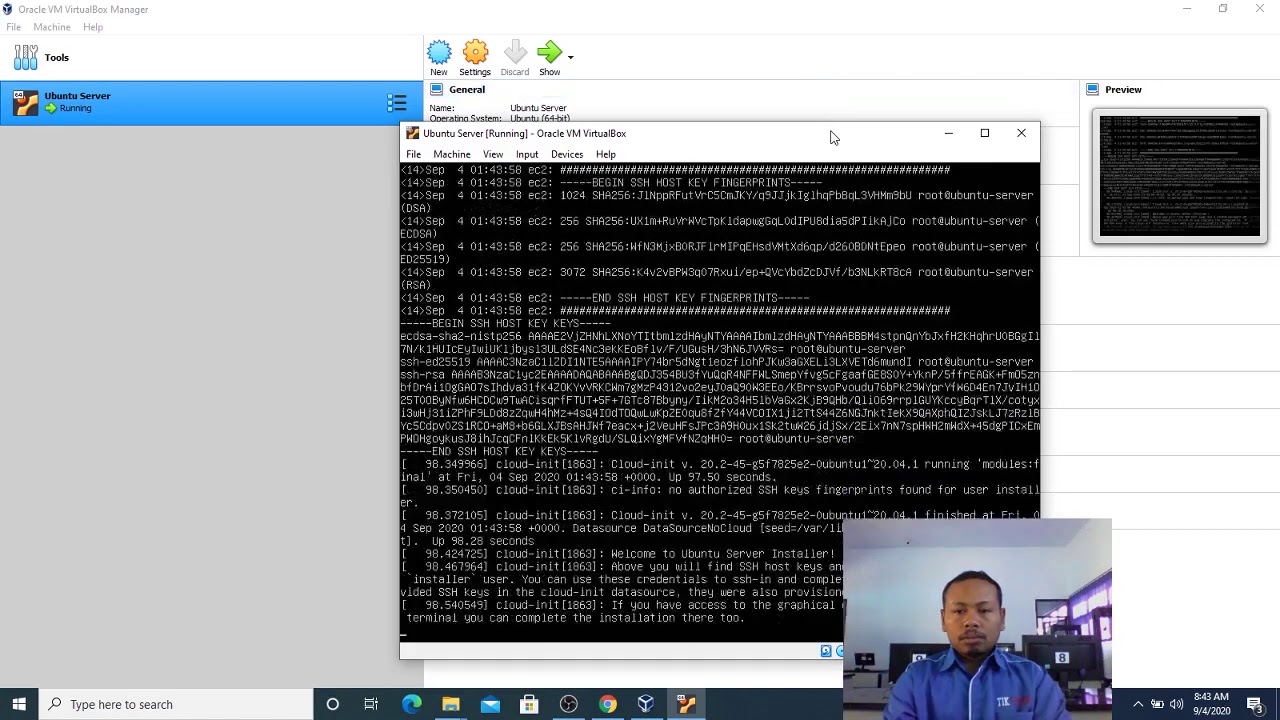Open machine tools menu icon for Ubuntu Server

point(397,102)
